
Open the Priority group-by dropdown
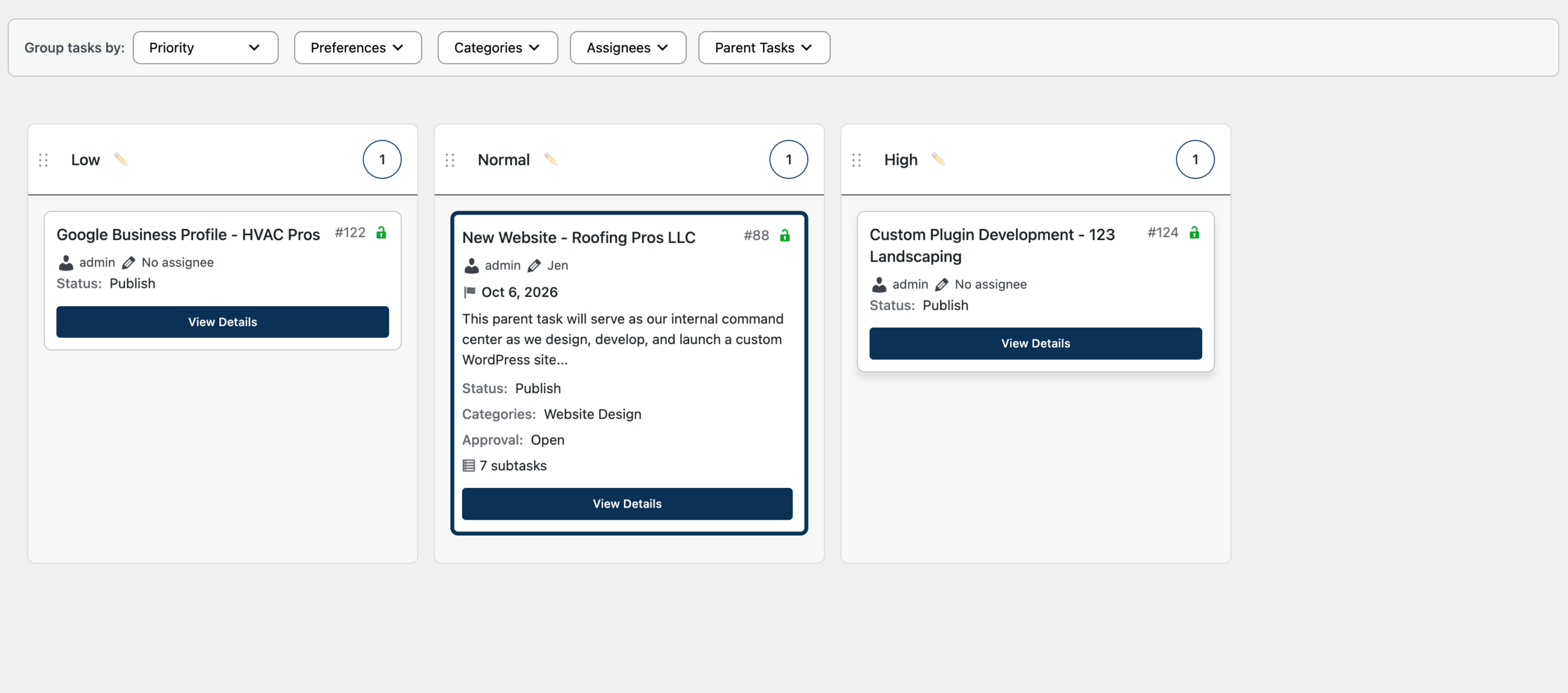point(205,48)
